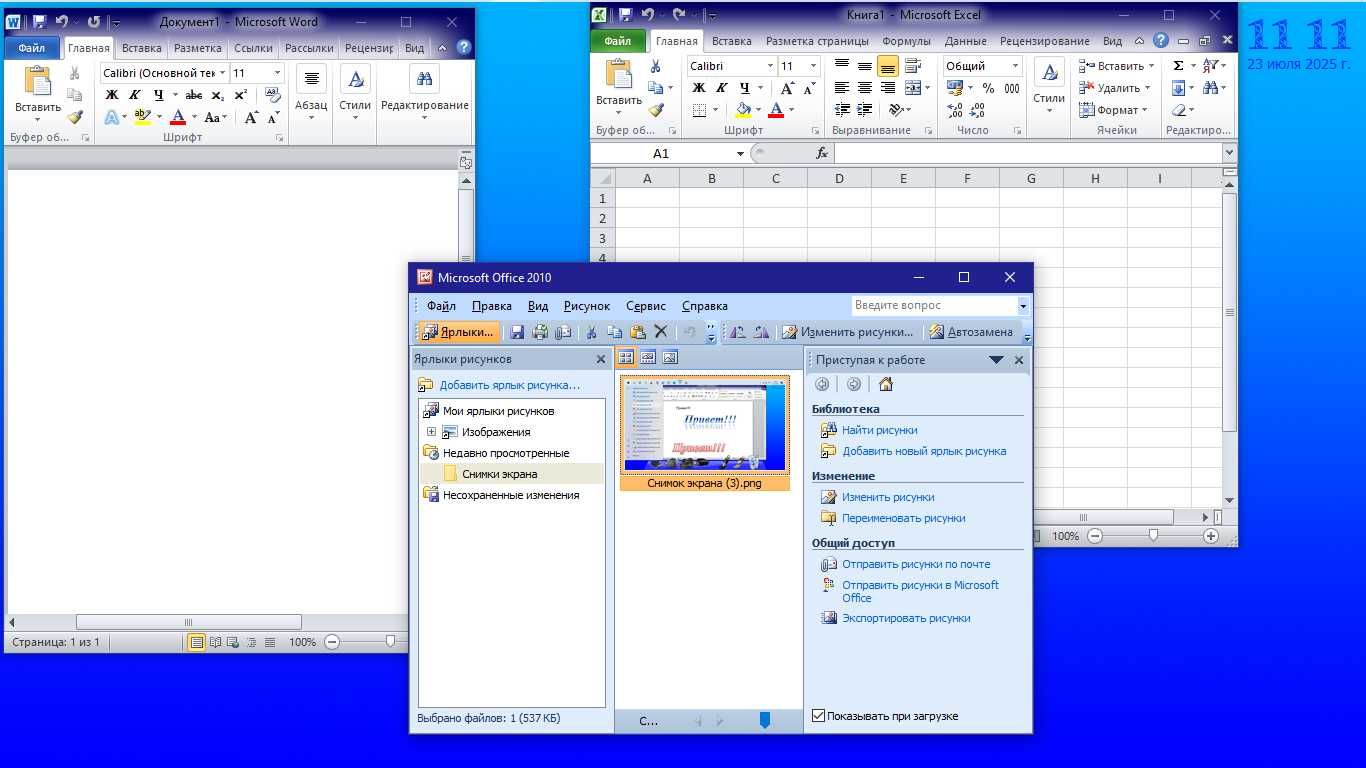The height and width of the screenshot is (768, 1366).
Task: Toggle Italic (К) in Excel ribbon
Action: pos(721,88)
